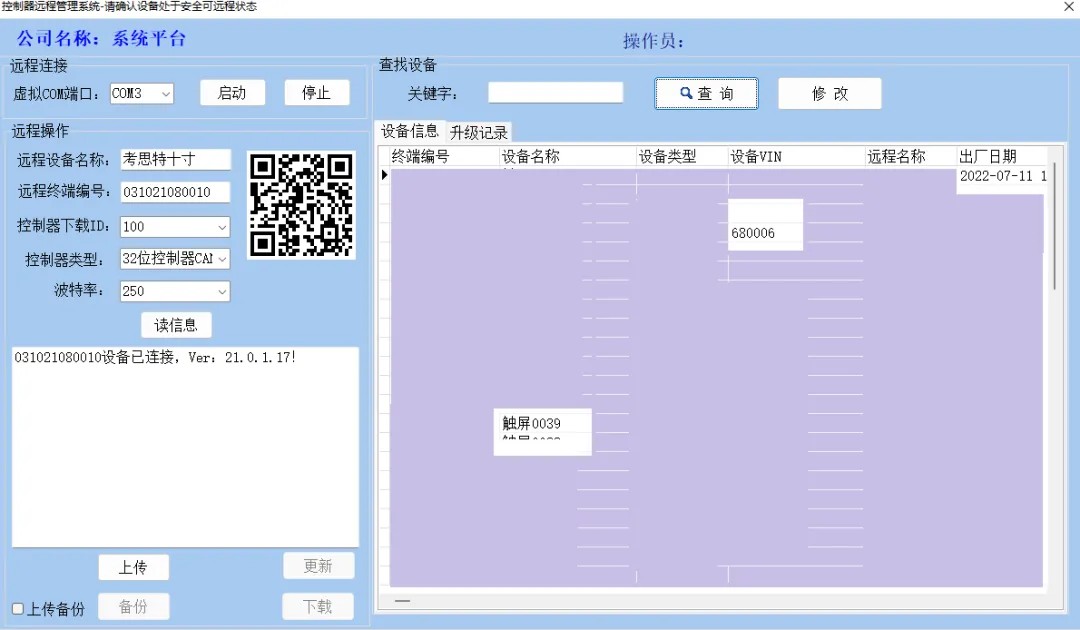Click the vertical scrollbar of device table

coord(1053,230)
